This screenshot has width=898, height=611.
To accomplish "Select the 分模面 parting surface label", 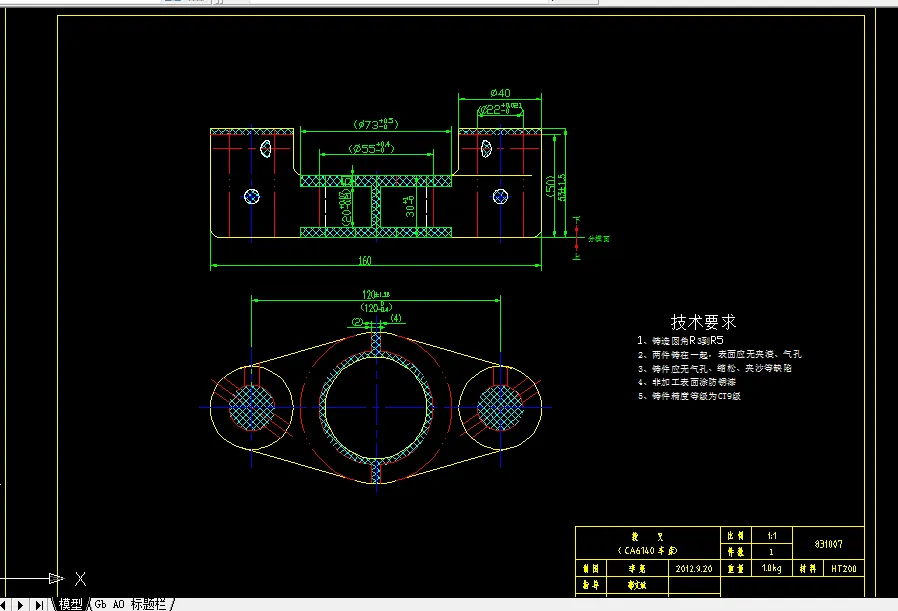I will click(599, 239).
